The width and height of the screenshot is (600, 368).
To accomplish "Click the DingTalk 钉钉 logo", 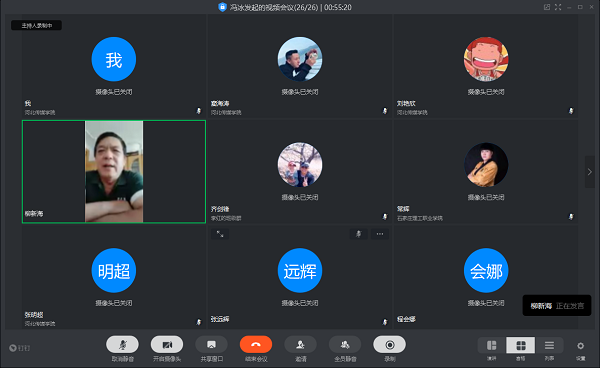I will 20,348.
